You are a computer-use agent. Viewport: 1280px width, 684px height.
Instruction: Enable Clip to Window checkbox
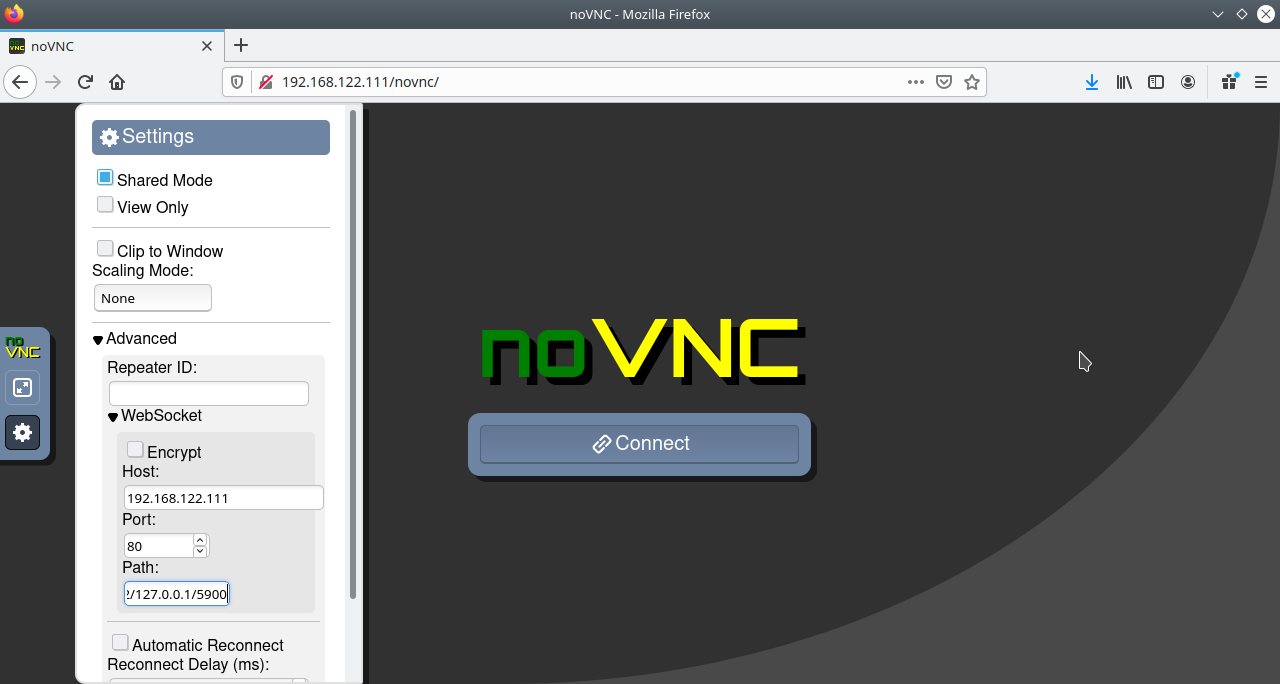[x=105, y=249]
